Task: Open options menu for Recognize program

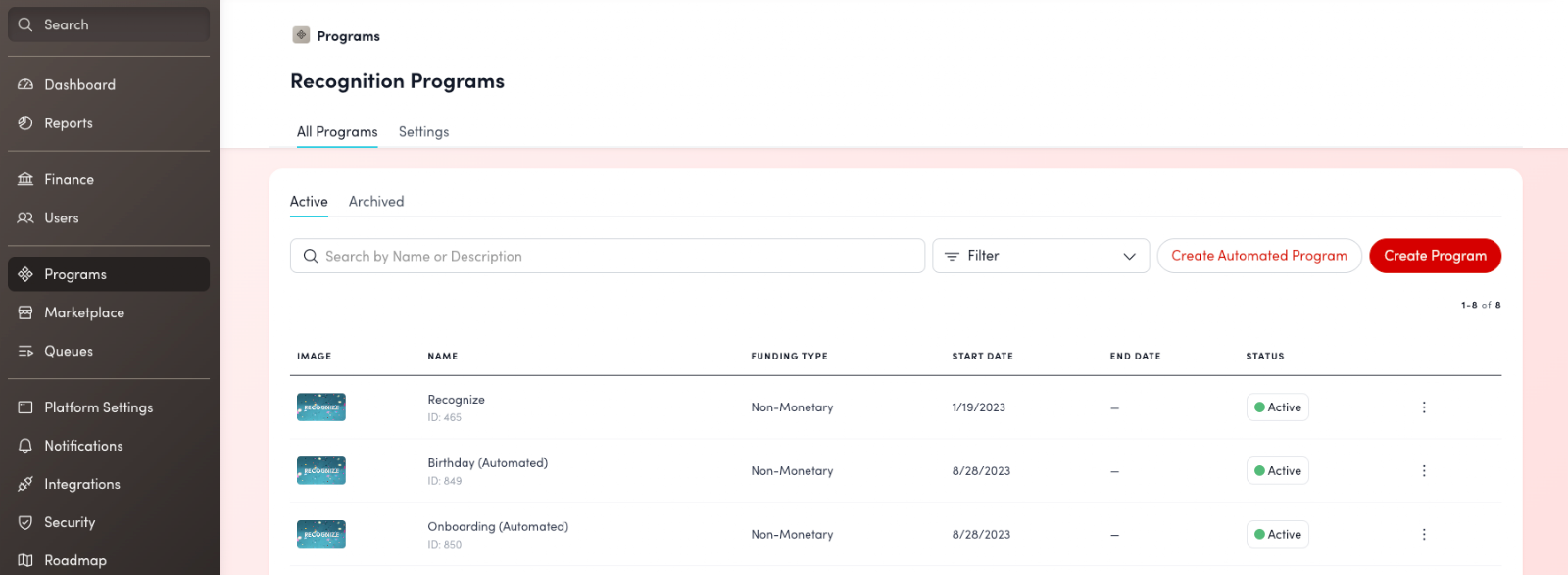Action: [1424, 407]
